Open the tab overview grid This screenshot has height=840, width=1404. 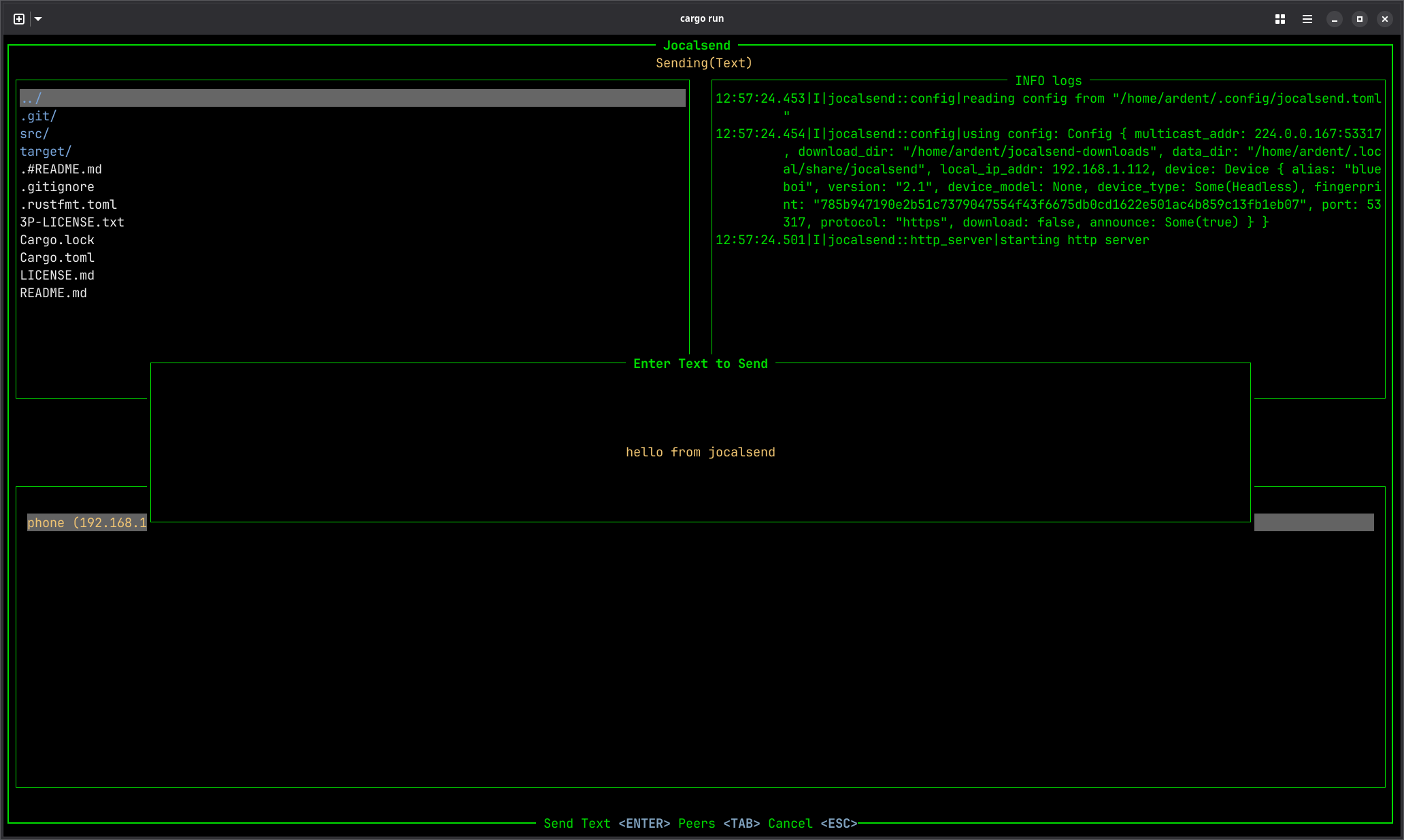coord(1280,18)
